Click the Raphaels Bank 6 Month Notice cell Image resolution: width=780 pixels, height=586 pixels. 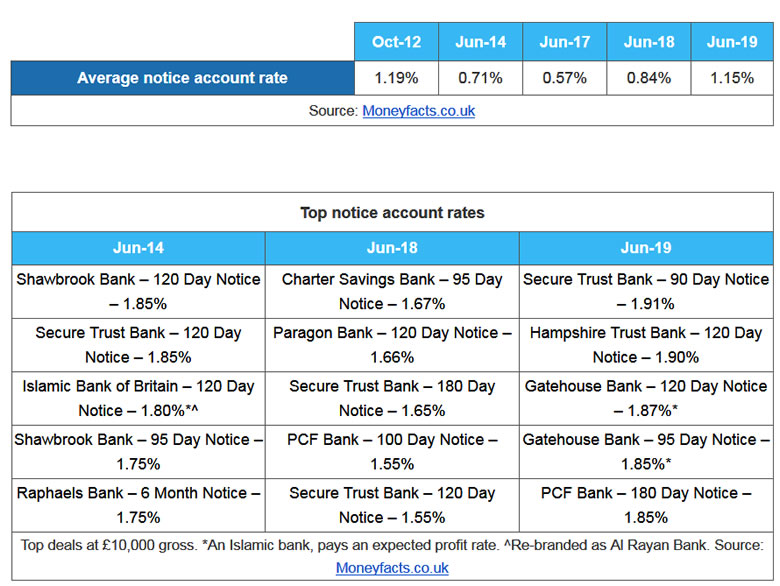click(138, 505)
